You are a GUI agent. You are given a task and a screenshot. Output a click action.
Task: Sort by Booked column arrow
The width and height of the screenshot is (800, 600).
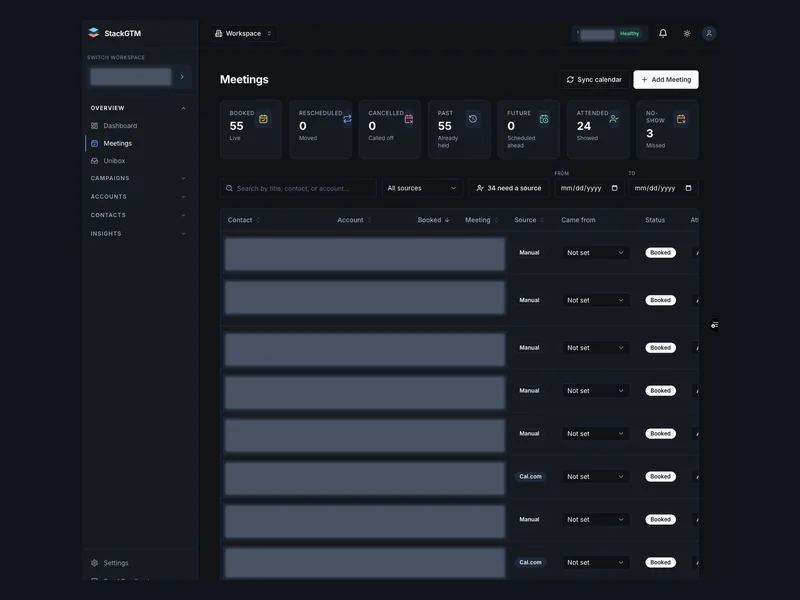(447, 220)
